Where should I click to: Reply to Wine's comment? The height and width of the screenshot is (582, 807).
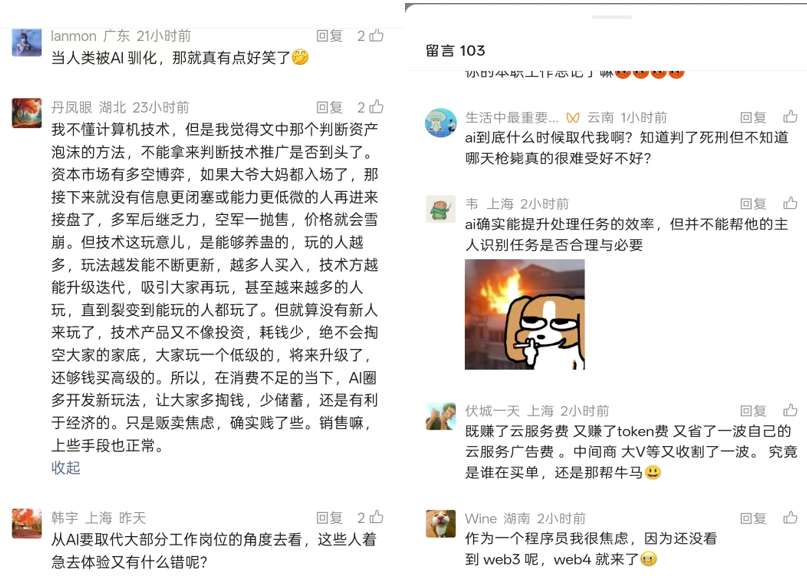753,518
